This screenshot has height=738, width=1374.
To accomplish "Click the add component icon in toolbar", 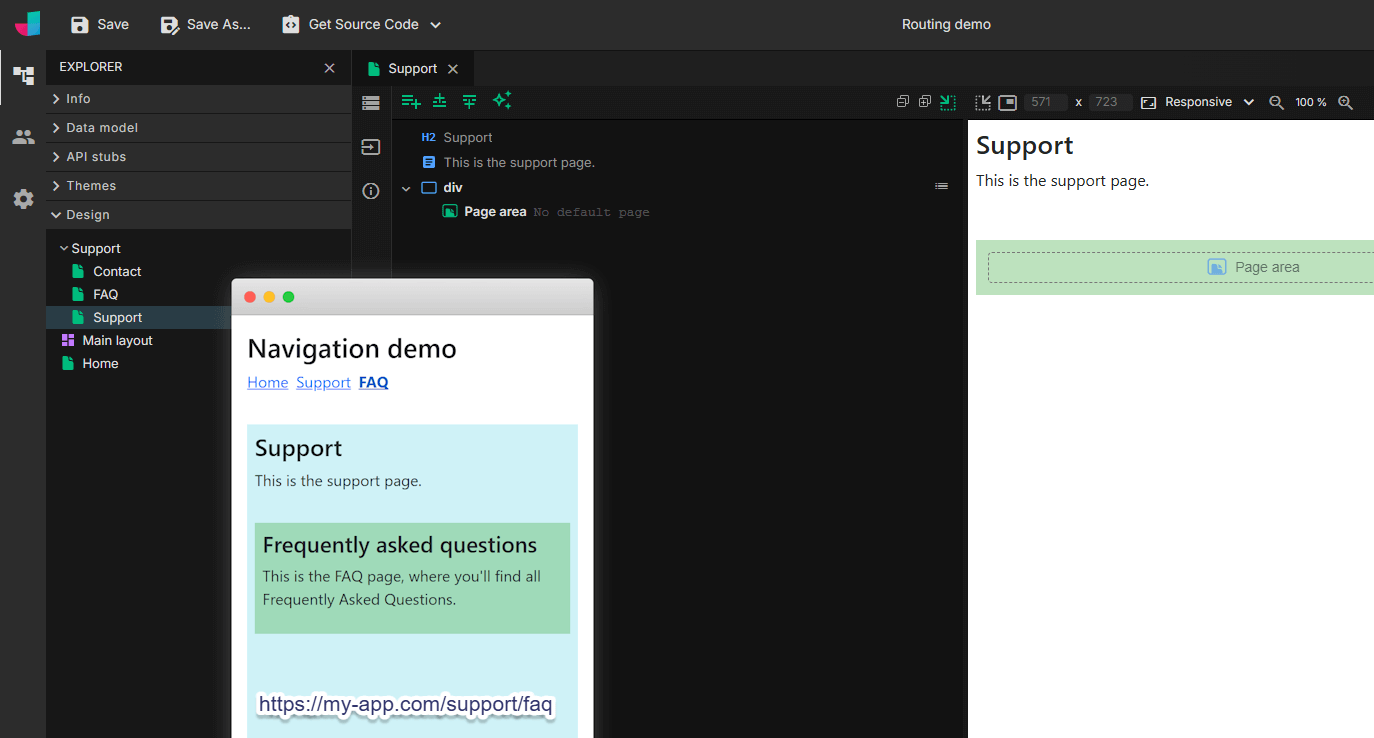I will 410,101.
